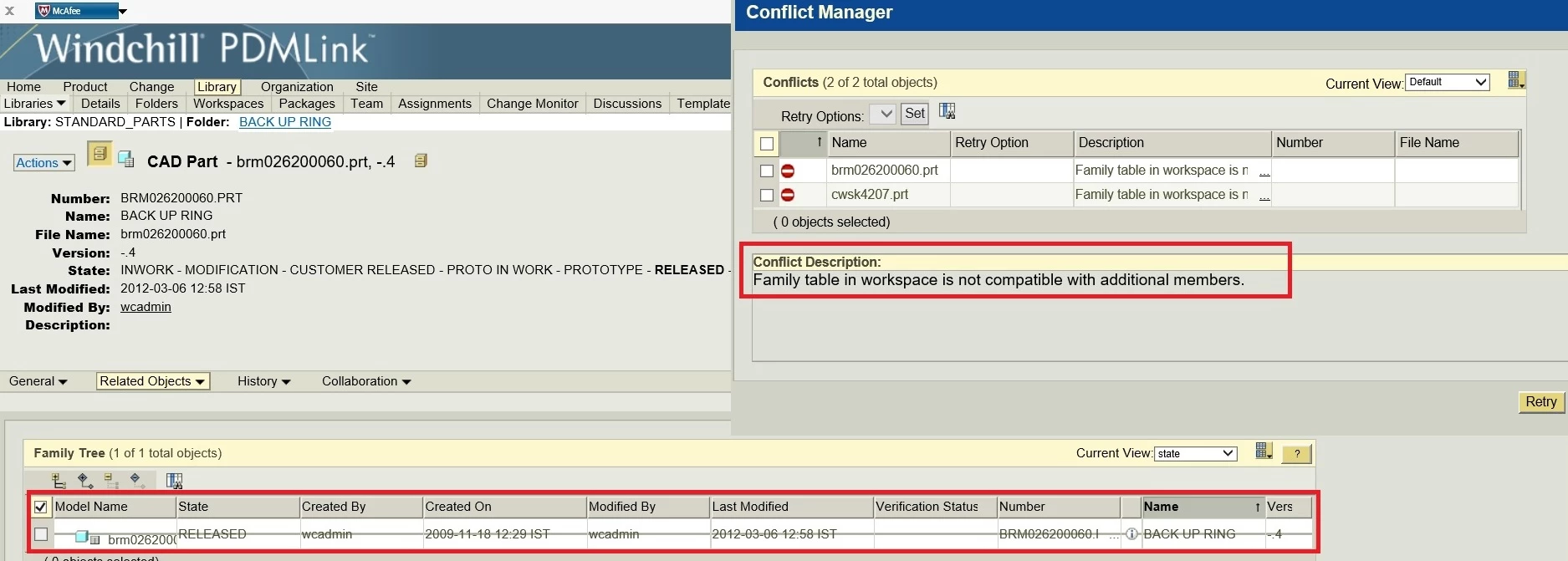The image size is (1568, 561).
Task: Click the first hierarchy icon in Family Tree toolbar
Action: 59,481
